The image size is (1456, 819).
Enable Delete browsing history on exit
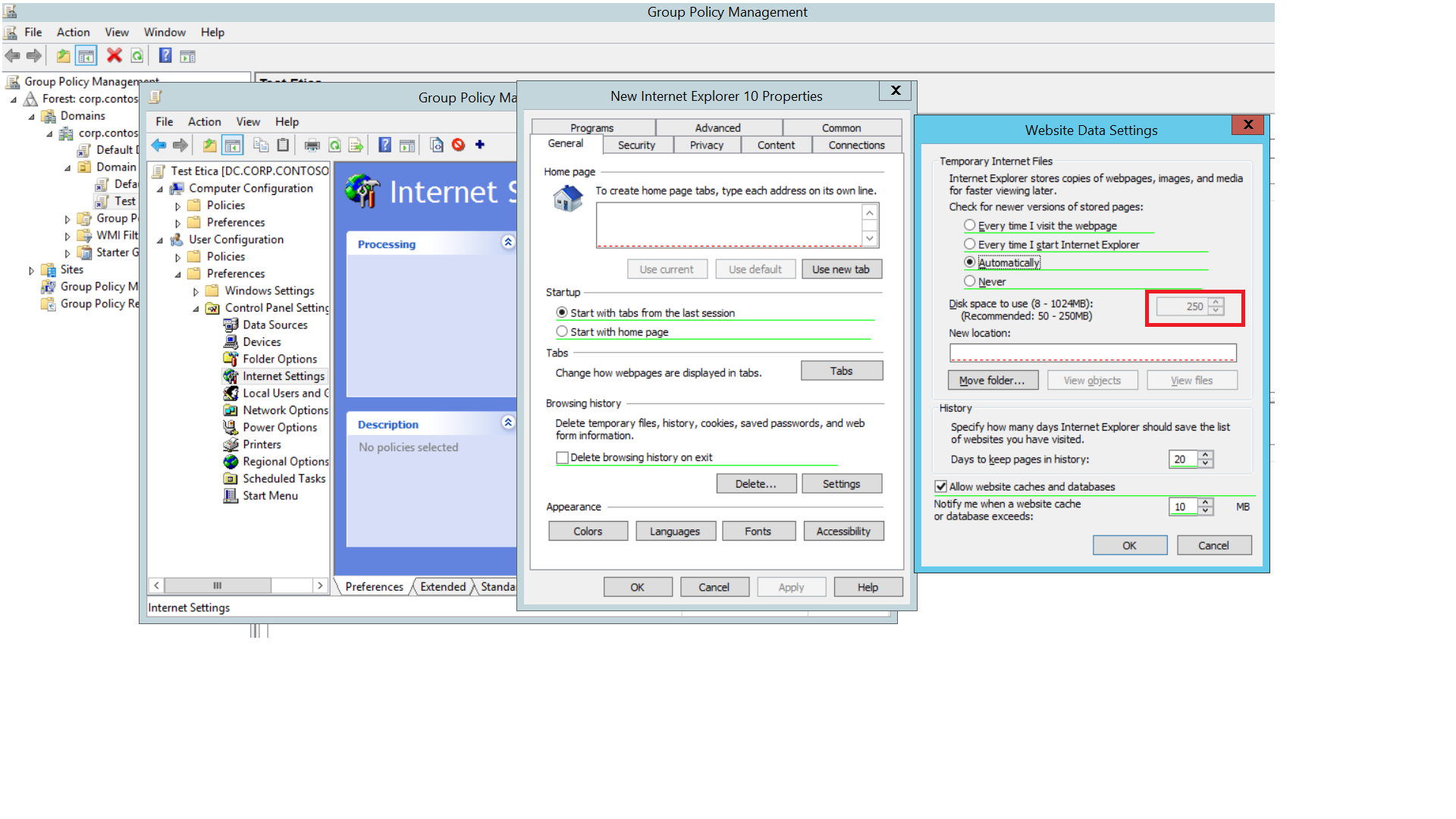point(562,457)
